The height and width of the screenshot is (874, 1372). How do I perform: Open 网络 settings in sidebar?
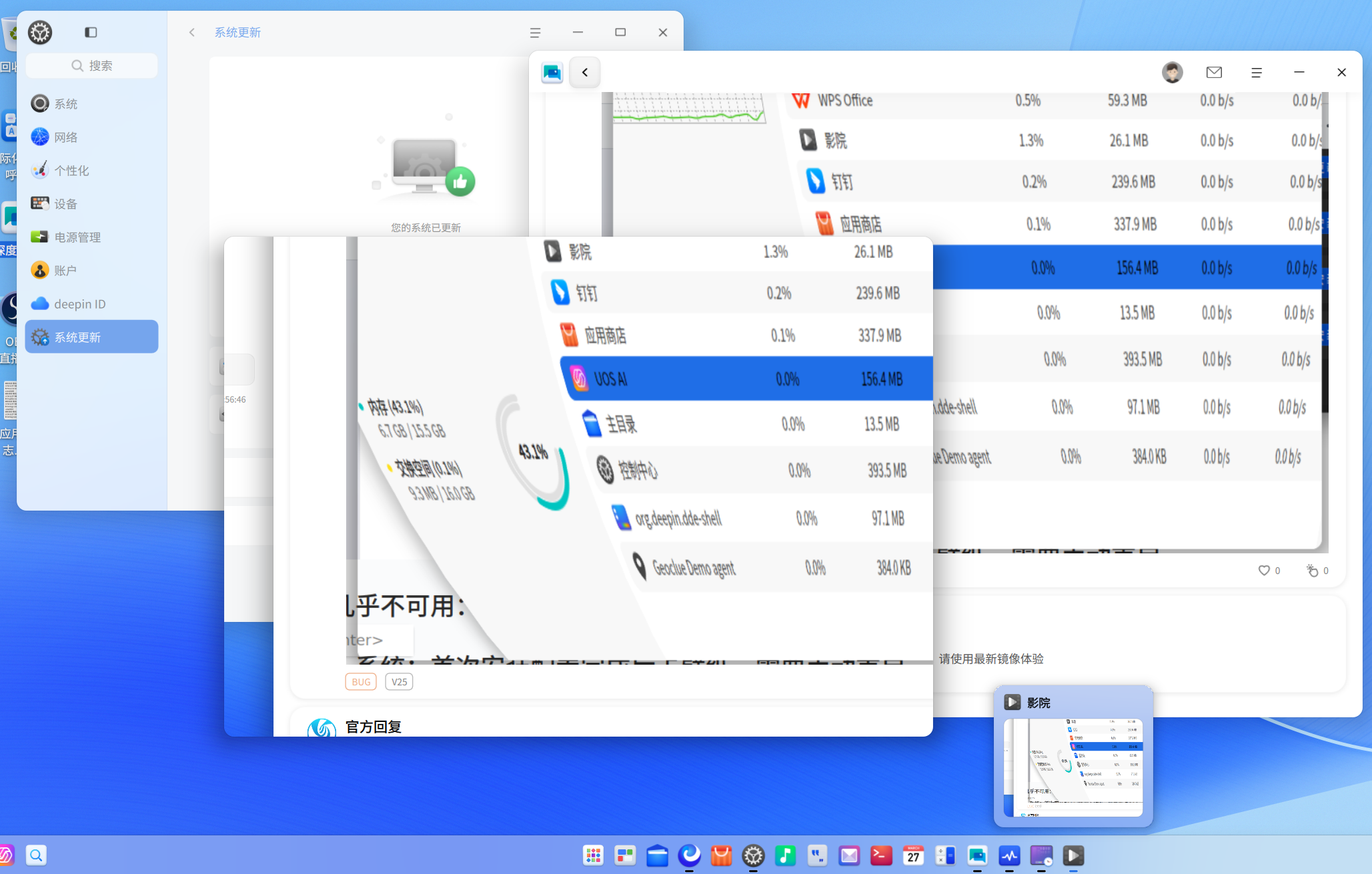tap(92, 137)
